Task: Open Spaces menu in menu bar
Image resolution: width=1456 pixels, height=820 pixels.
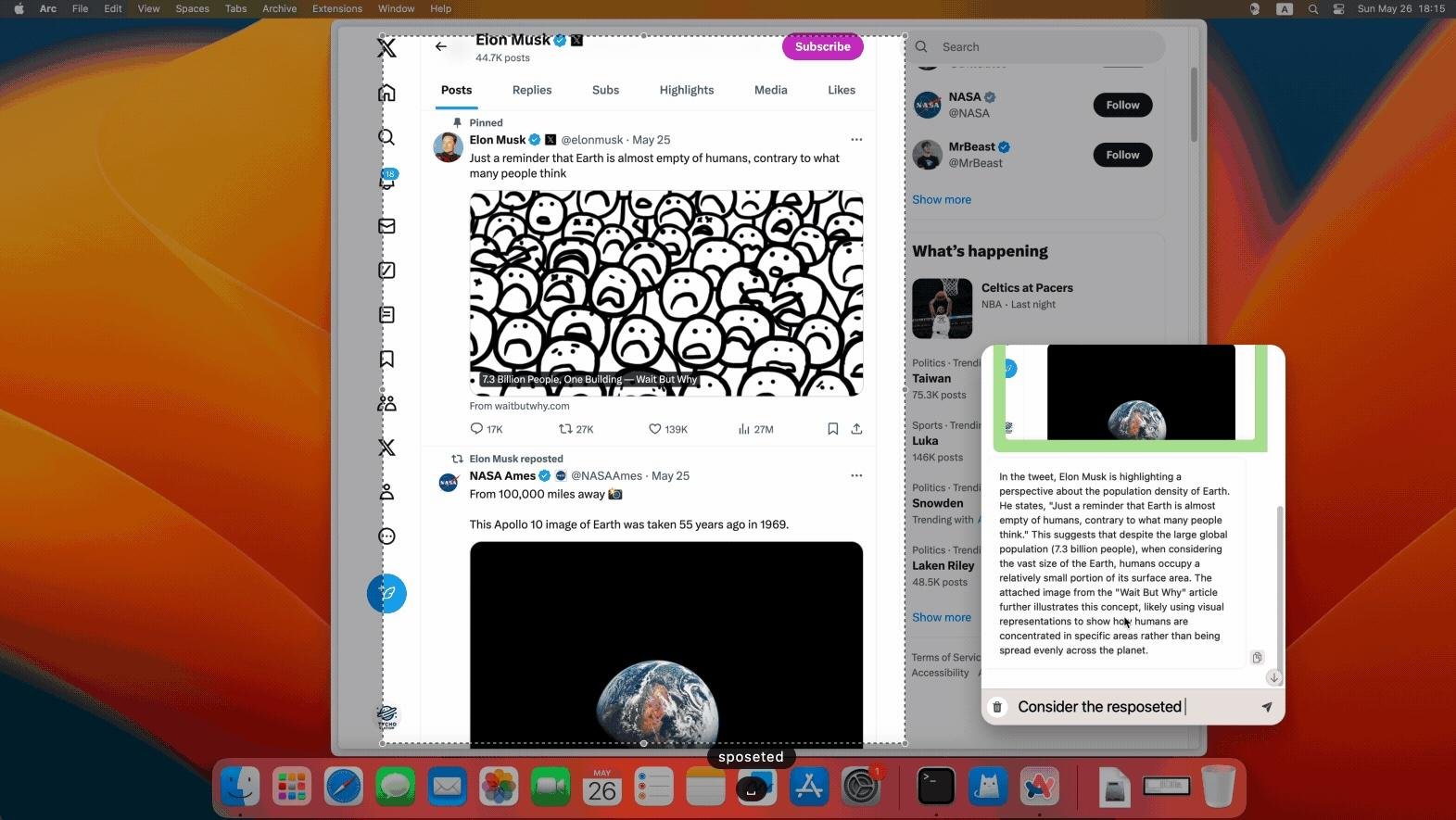Action: (192, 8)
